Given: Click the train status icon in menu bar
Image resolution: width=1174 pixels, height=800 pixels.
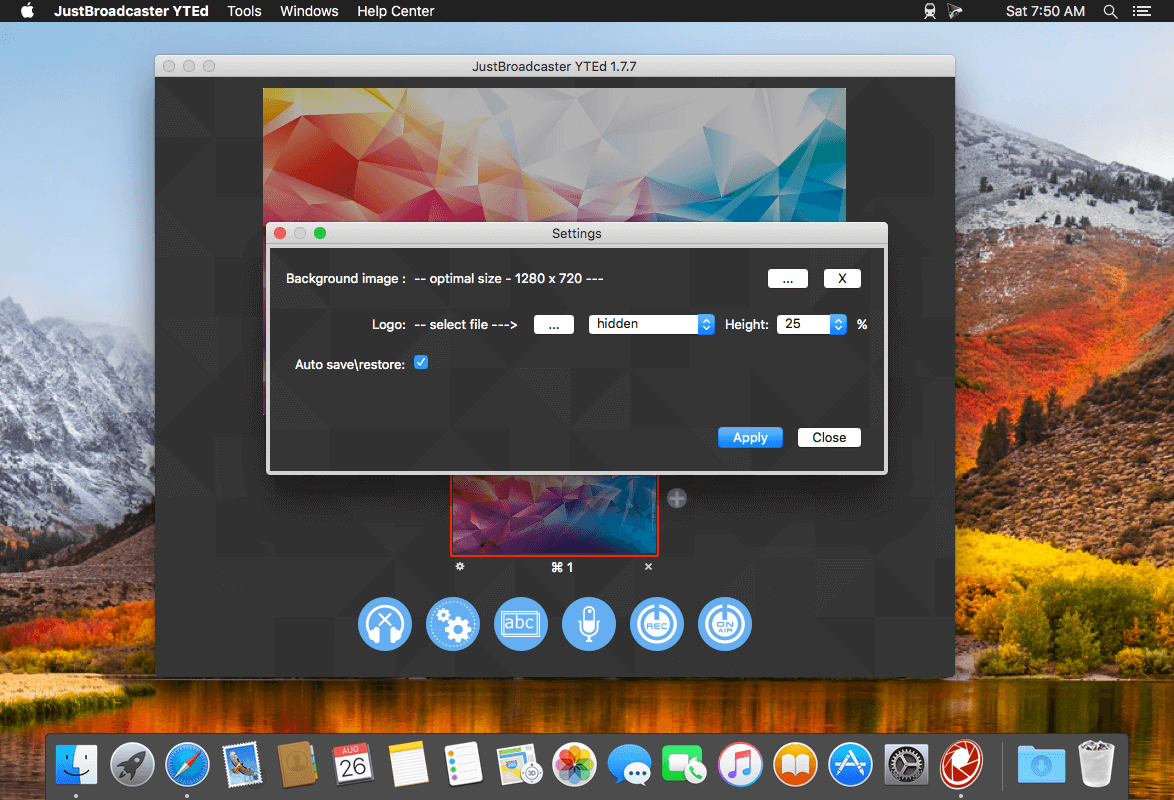Looking at the screenshot, I should (930, 11).
